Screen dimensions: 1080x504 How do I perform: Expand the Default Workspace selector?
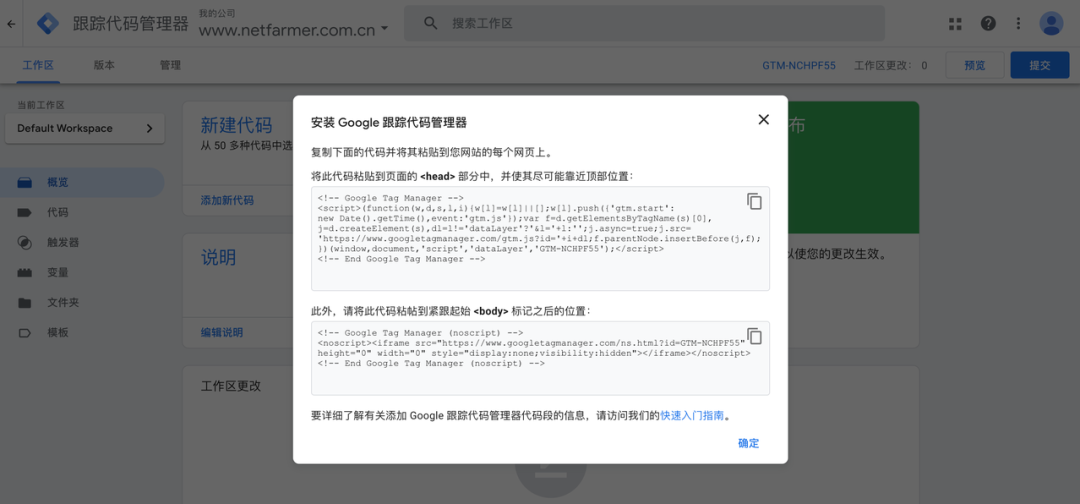coord(85,129)
